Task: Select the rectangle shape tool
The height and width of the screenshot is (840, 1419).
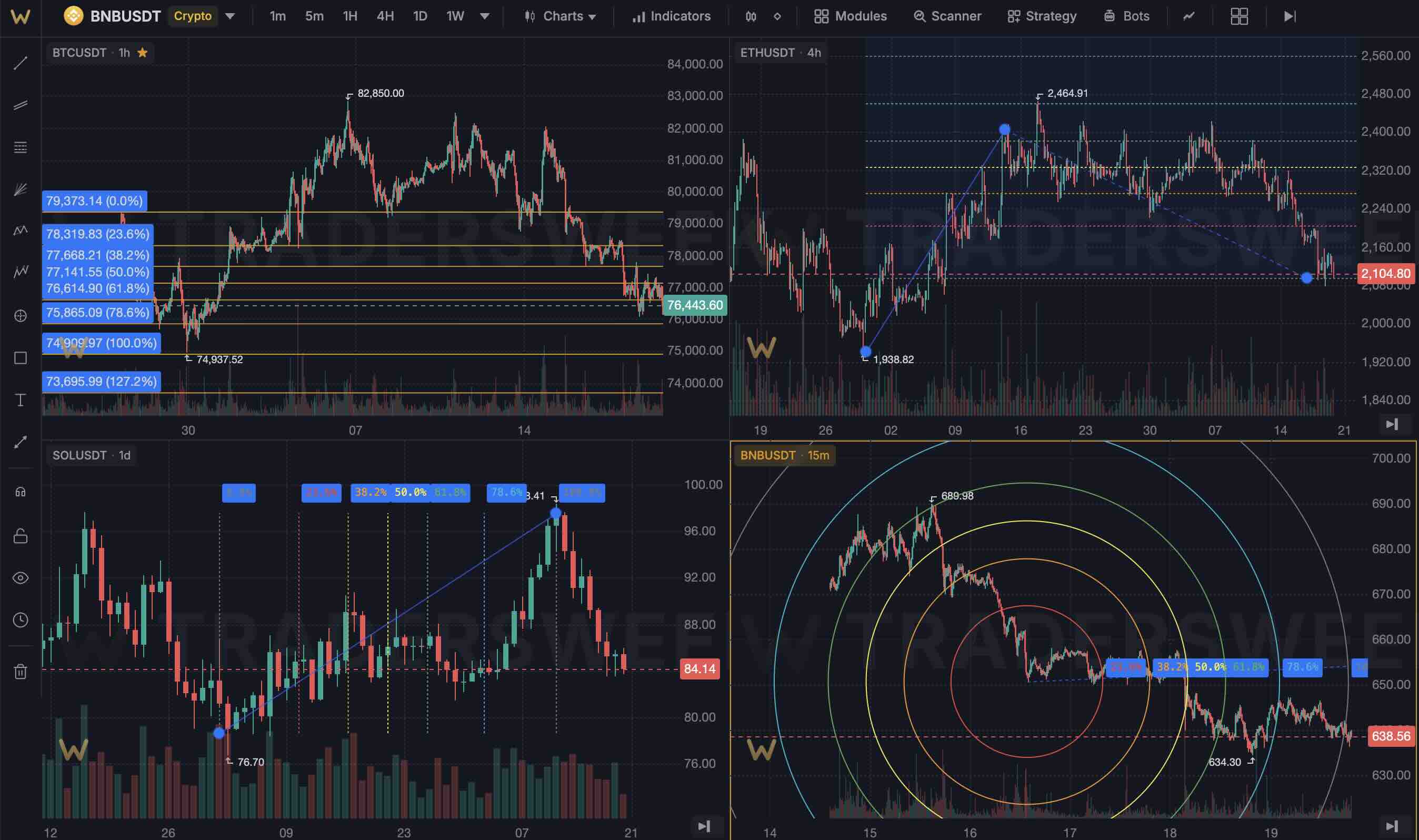Action: (21, 358)
